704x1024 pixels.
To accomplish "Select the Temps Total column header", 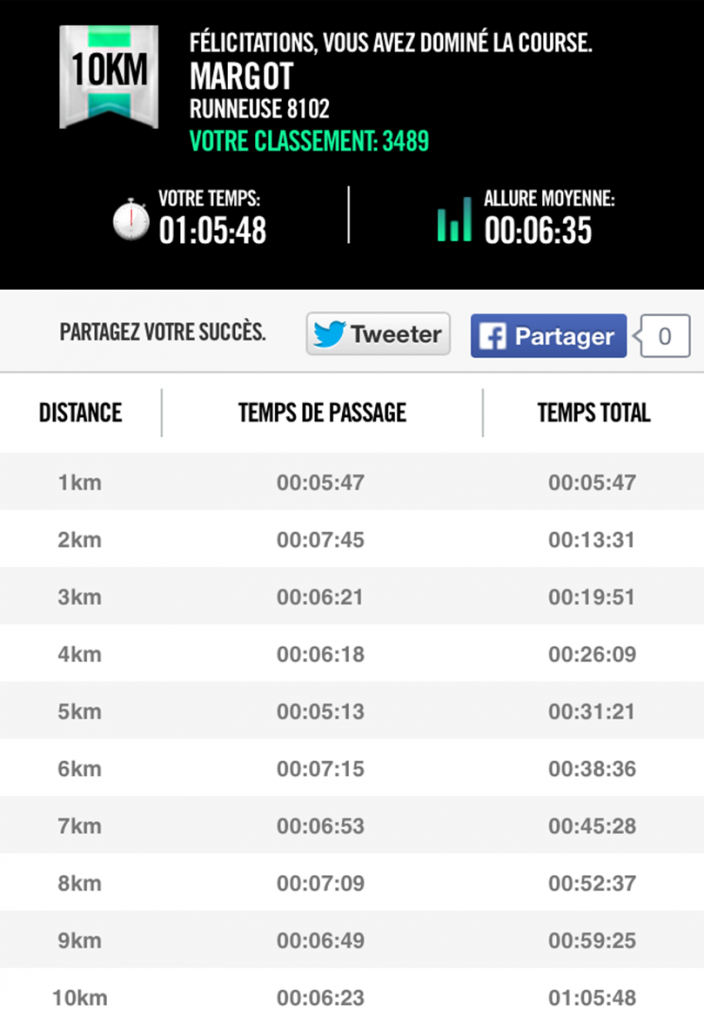I will [x=593, y=412].
